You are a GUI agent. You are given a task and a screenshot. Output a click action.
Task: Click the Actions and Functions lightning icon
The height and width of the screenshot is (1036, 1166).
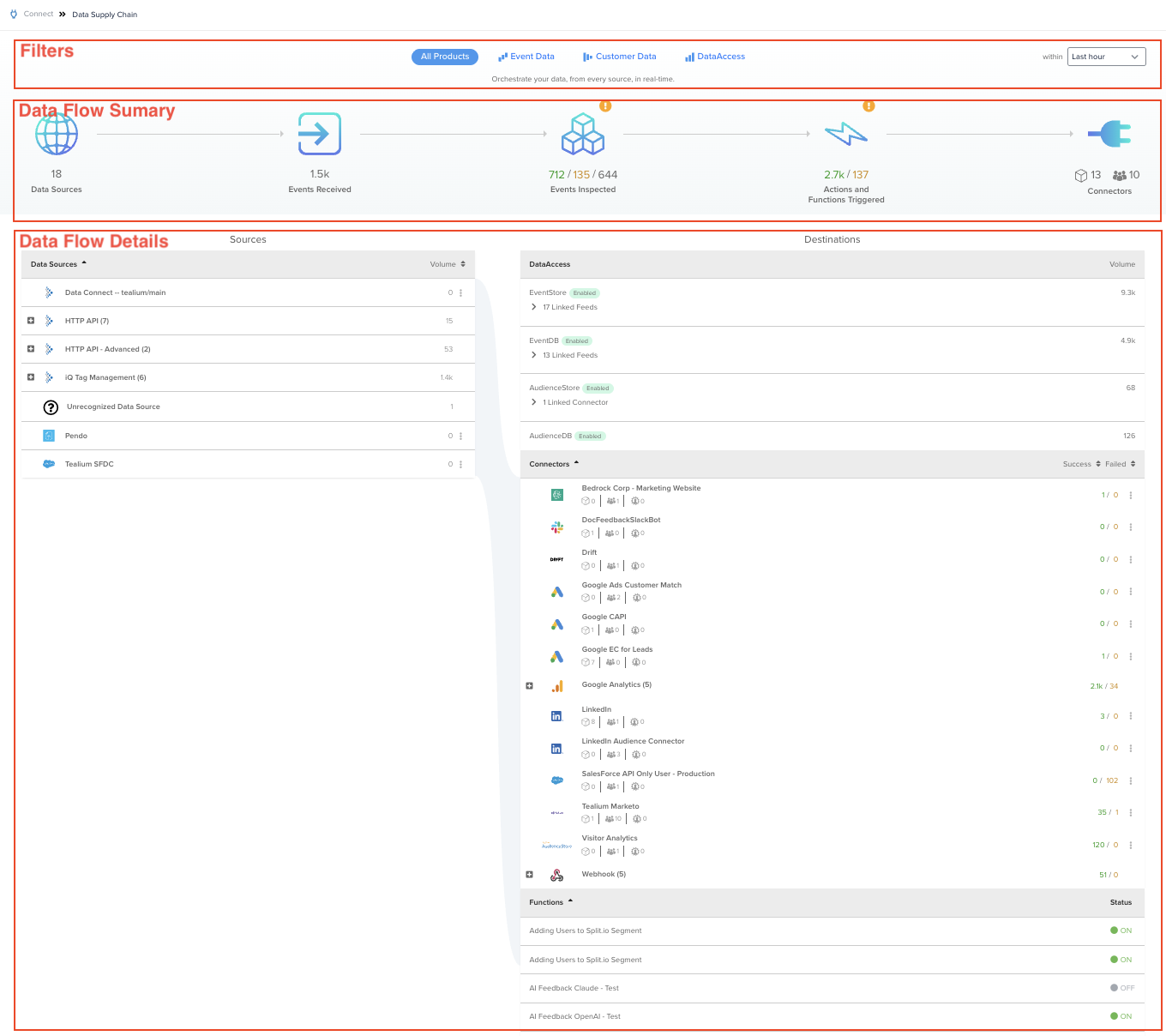[846, 134]
